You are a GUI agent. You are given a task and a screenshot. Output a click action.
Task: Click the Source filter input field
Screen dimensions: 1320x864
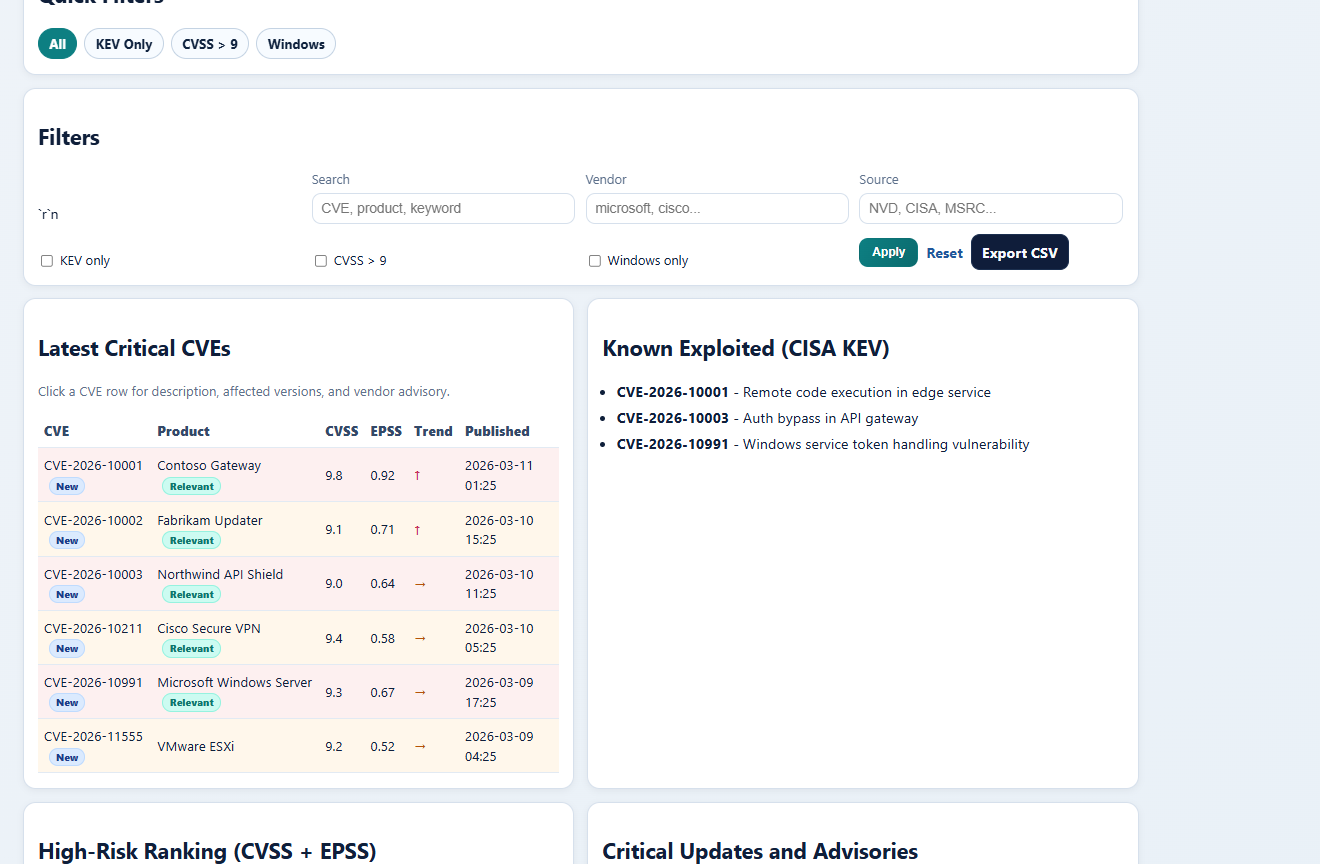tap(990, 209)
